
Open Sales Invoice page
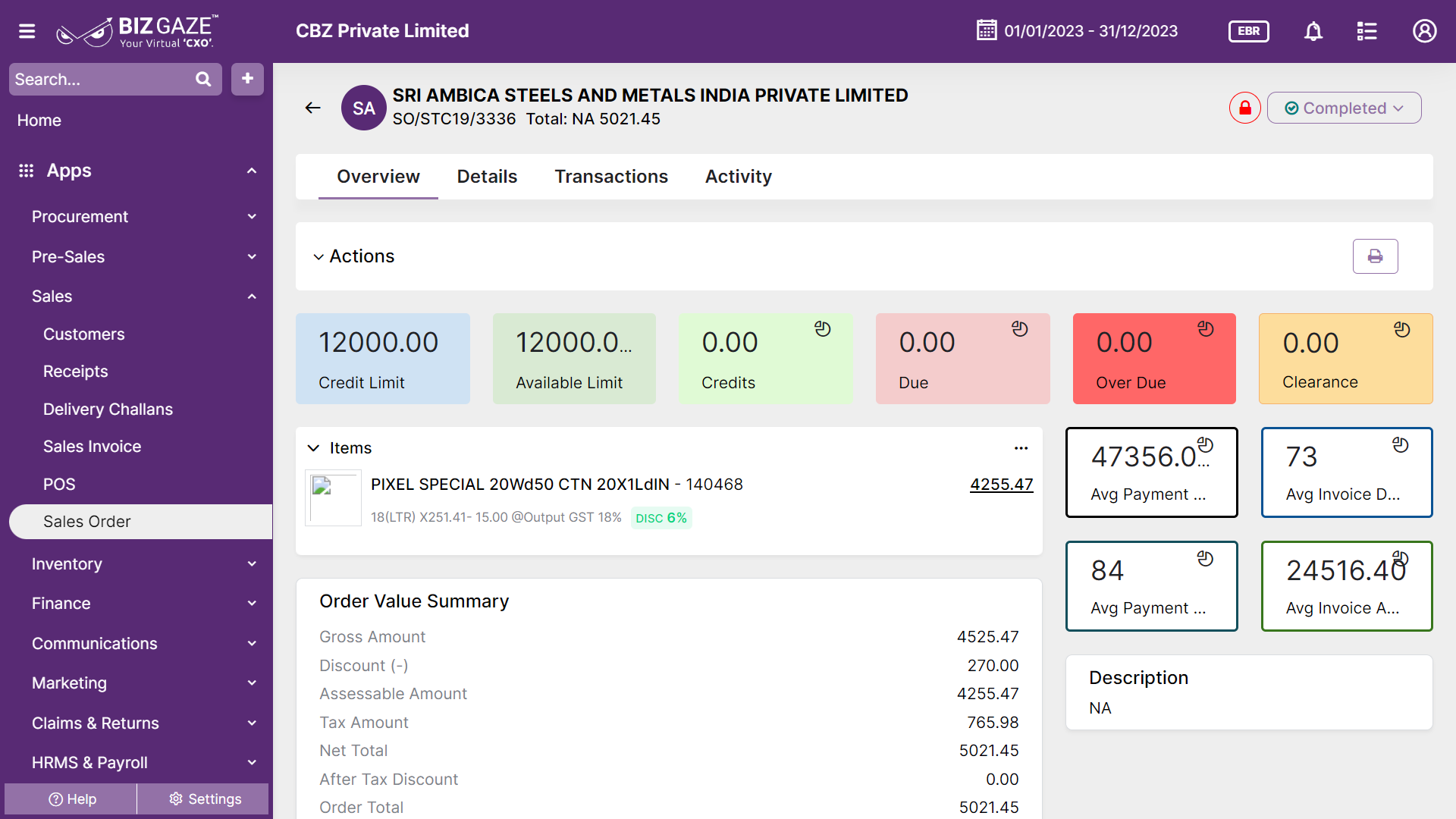(x=92, y=447)
